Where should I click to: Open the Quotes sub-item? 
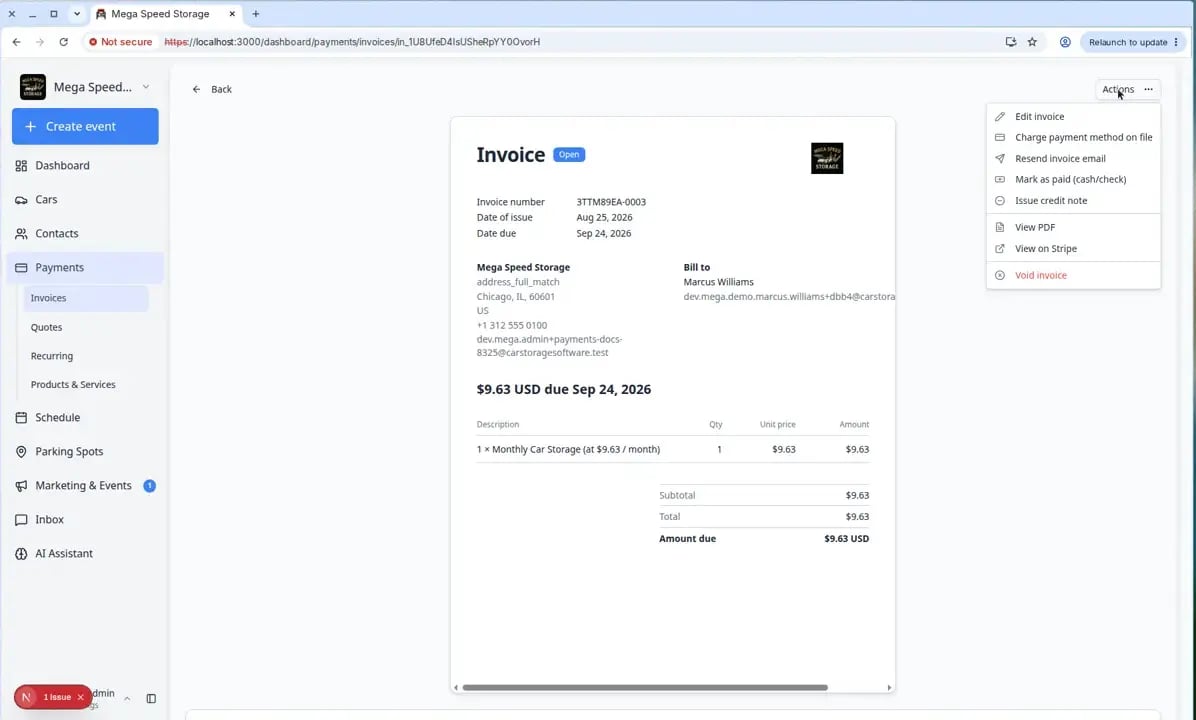(x=47, y=327)
